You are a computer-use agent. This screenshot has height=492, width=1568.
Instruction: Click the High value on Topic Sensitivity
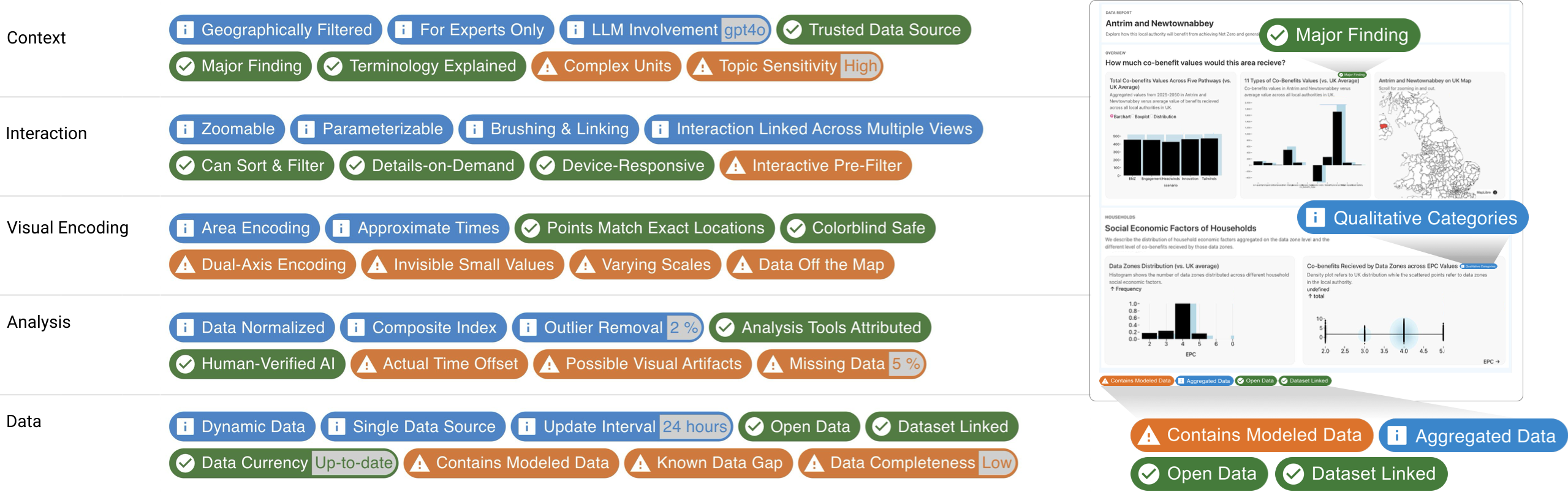[x=861, y=66]
